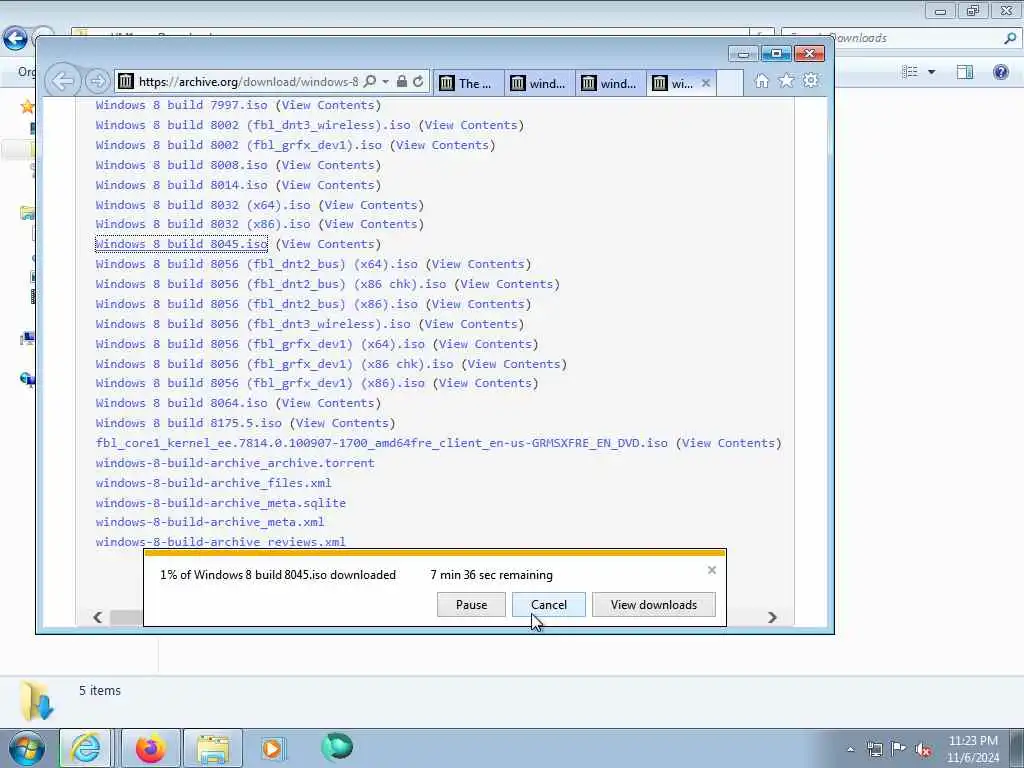Click Windows 8 build 7997.iso link
Viewport: 1024px width, 768px height.
coord(182,105)
